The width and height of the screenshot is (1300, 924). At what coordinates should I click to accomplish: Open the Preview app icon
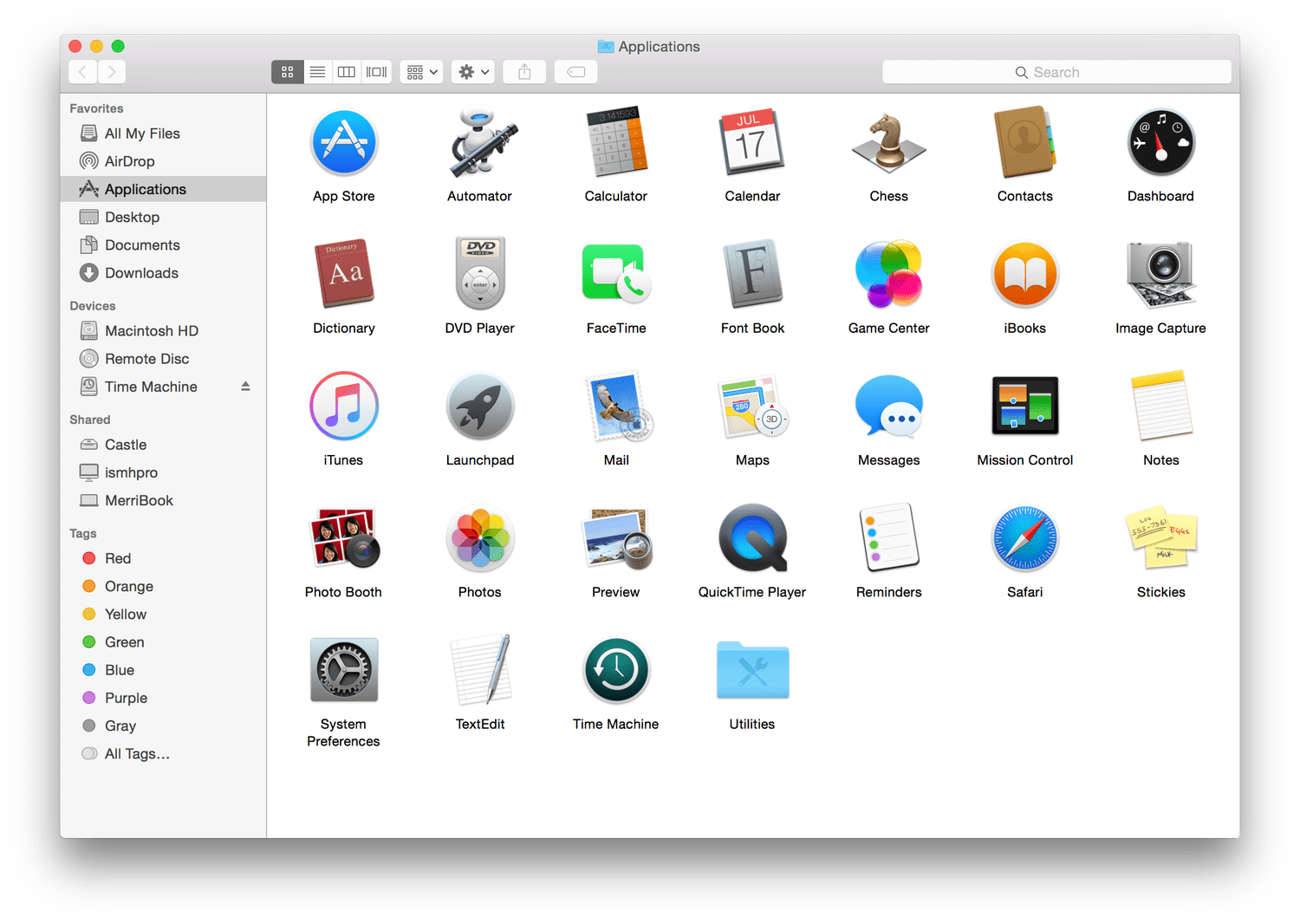tap(617, 537)
